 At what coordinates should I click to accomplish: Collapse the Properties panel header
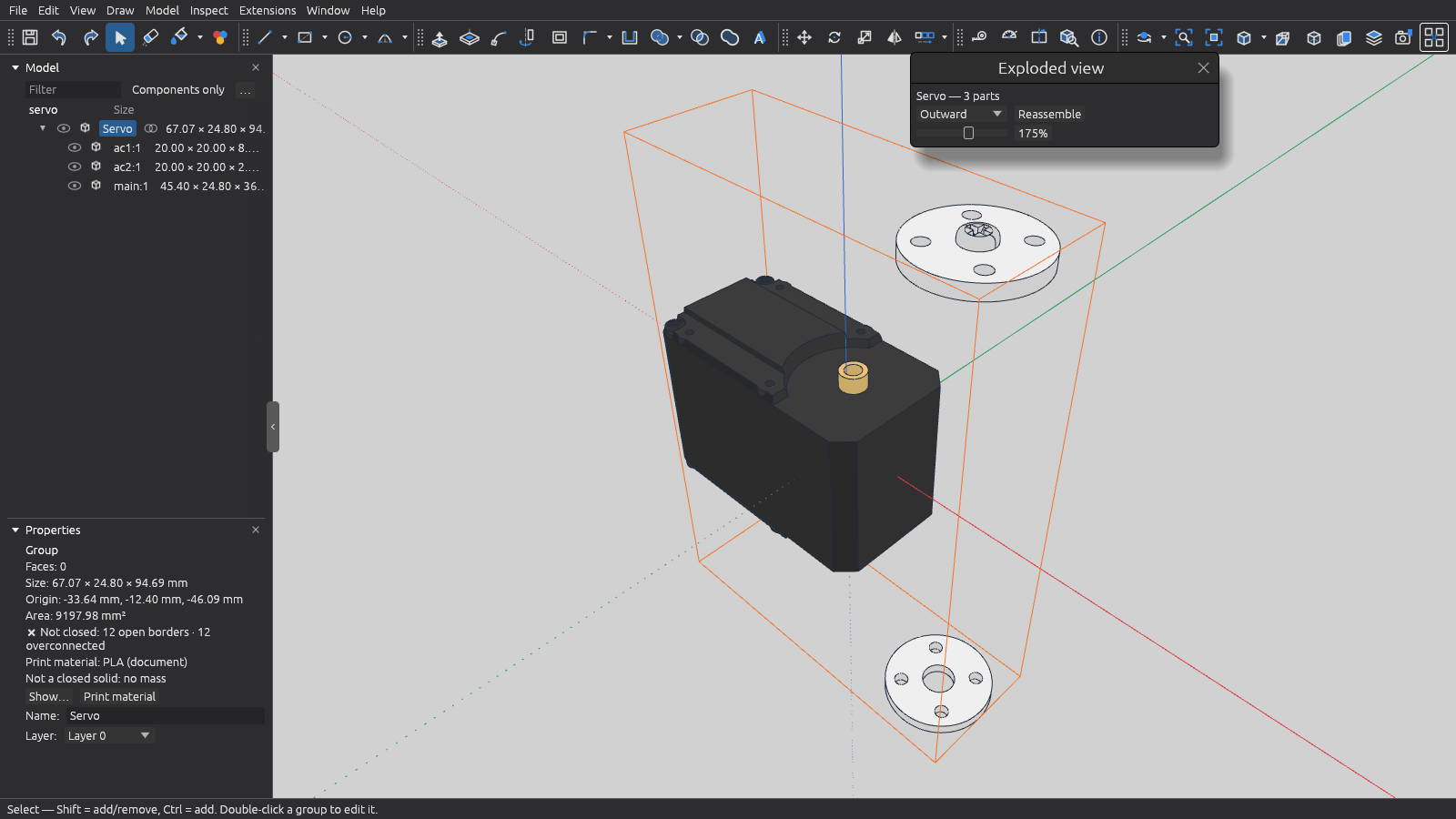tap(15, 530)
